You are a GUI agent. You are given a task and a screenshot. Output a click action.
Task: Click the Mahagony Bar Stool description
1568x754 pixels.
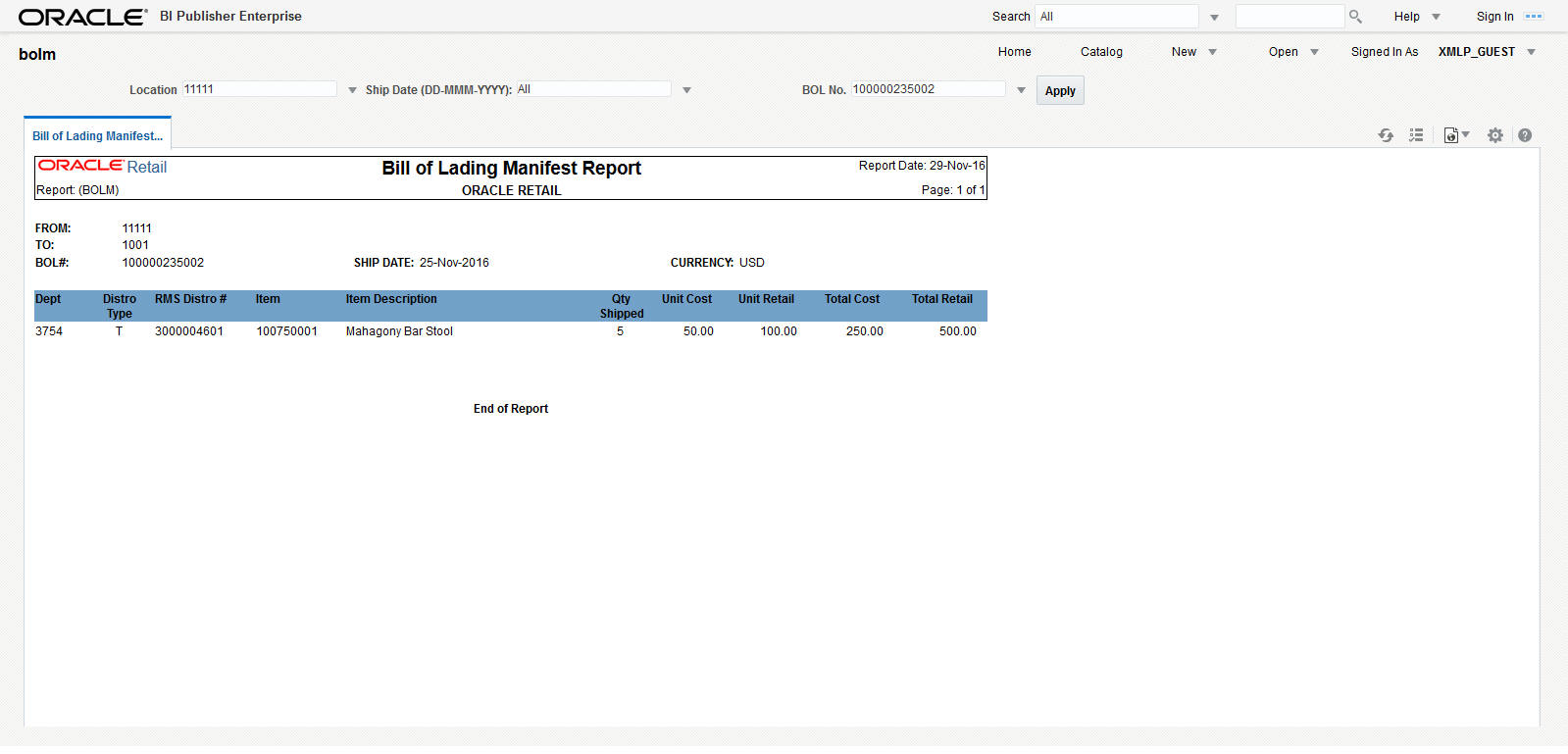pyautogui.click(x=399, y=331)
